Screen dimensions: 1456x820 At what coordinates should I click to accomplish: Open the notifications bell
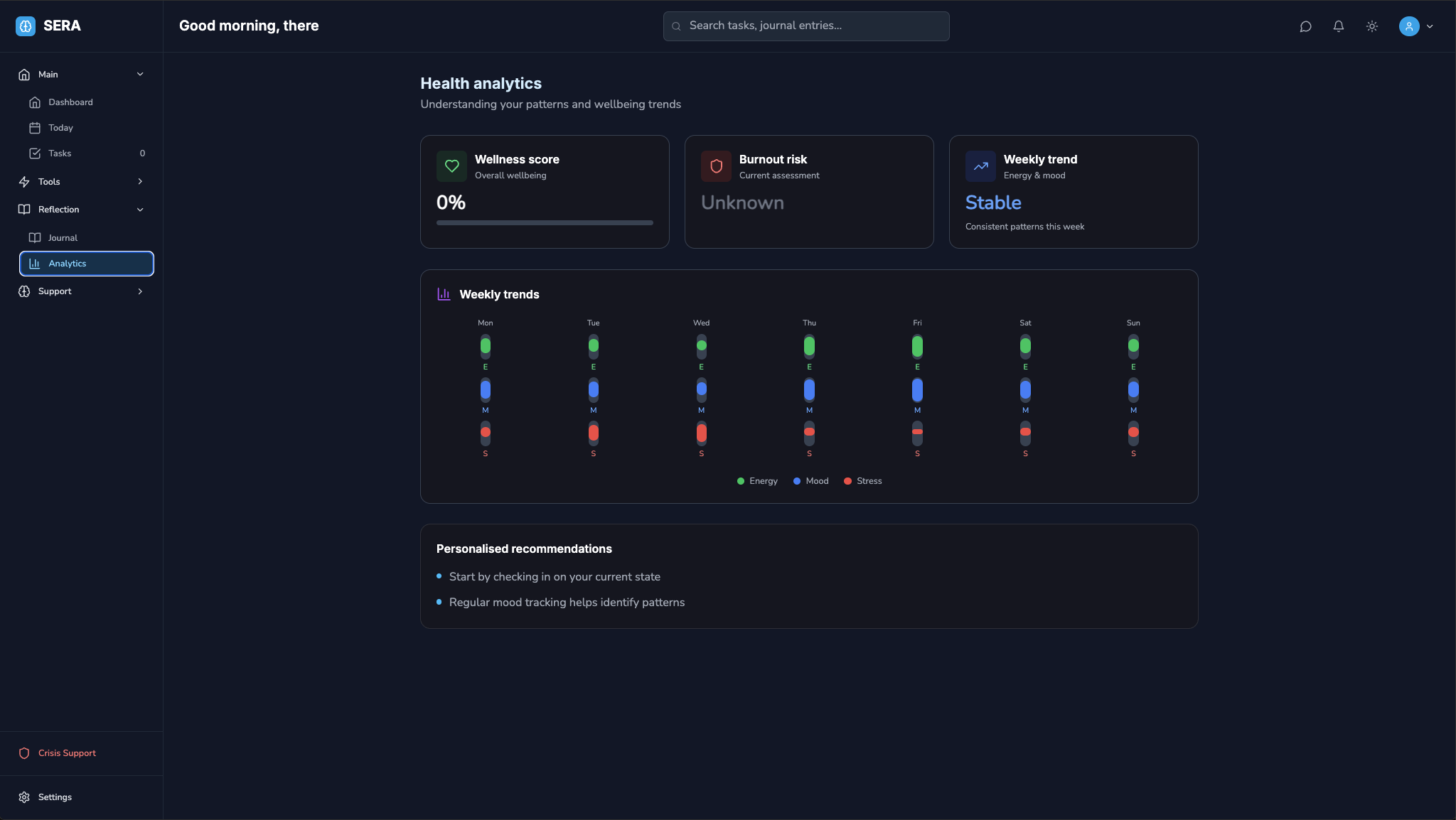1339,26
